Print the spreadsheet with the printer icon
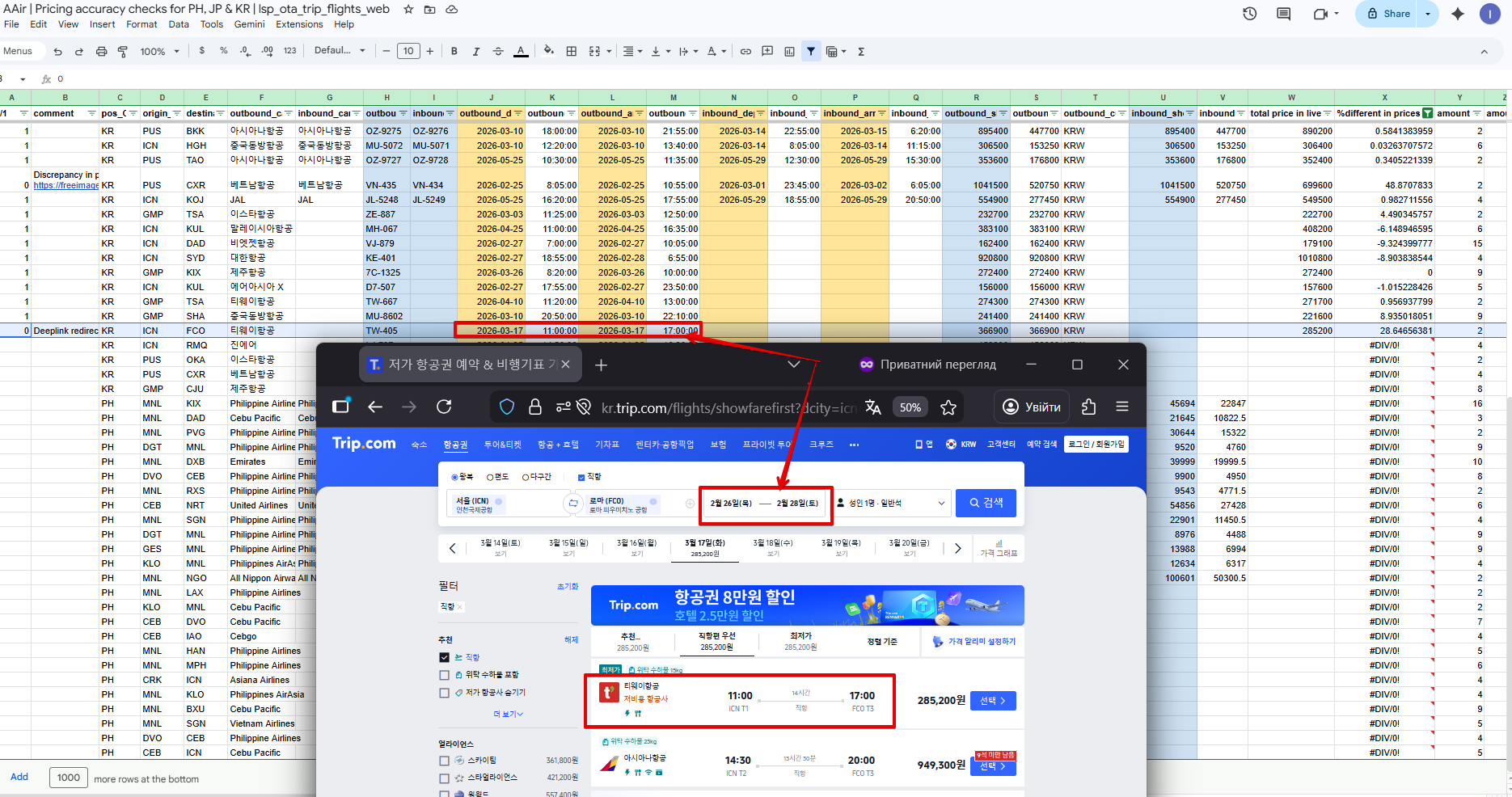This screenshot has height=797, width=1512. 101,52
